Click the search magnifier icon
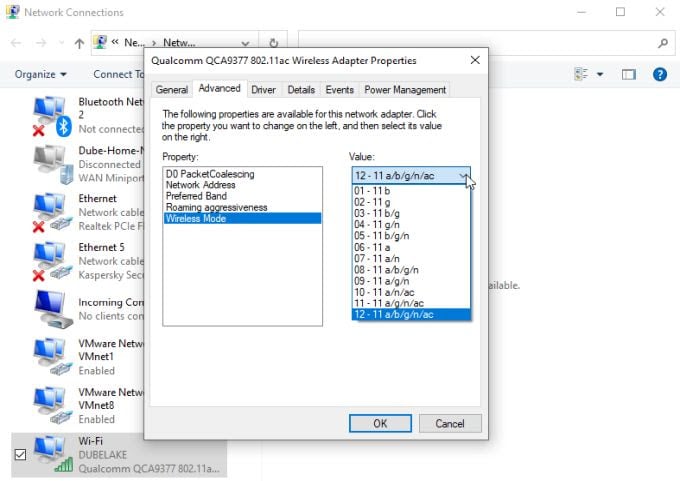 point(663,43)
